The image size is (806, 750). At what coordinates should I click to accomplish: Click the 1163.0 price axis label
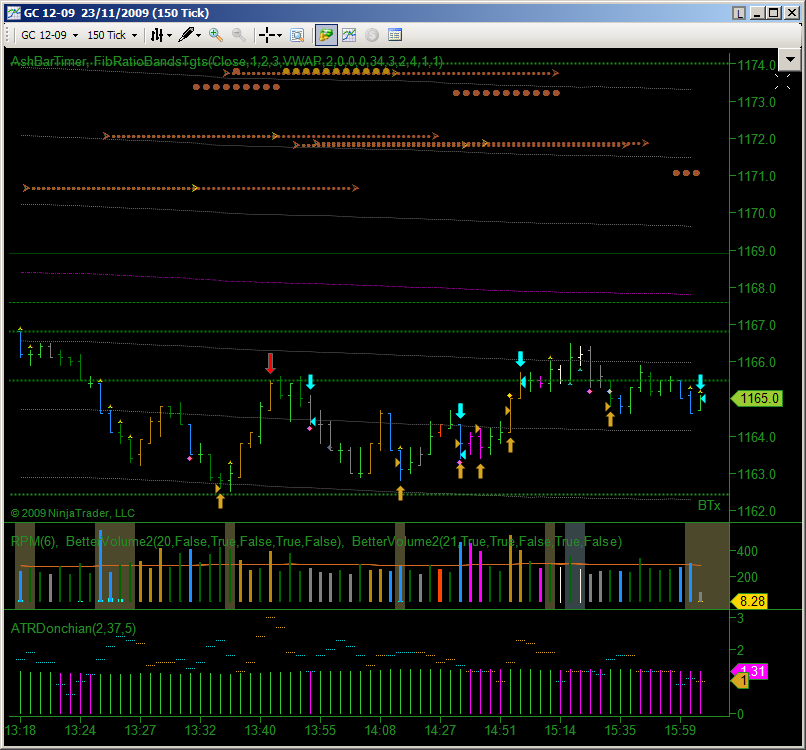pos(756,474)
